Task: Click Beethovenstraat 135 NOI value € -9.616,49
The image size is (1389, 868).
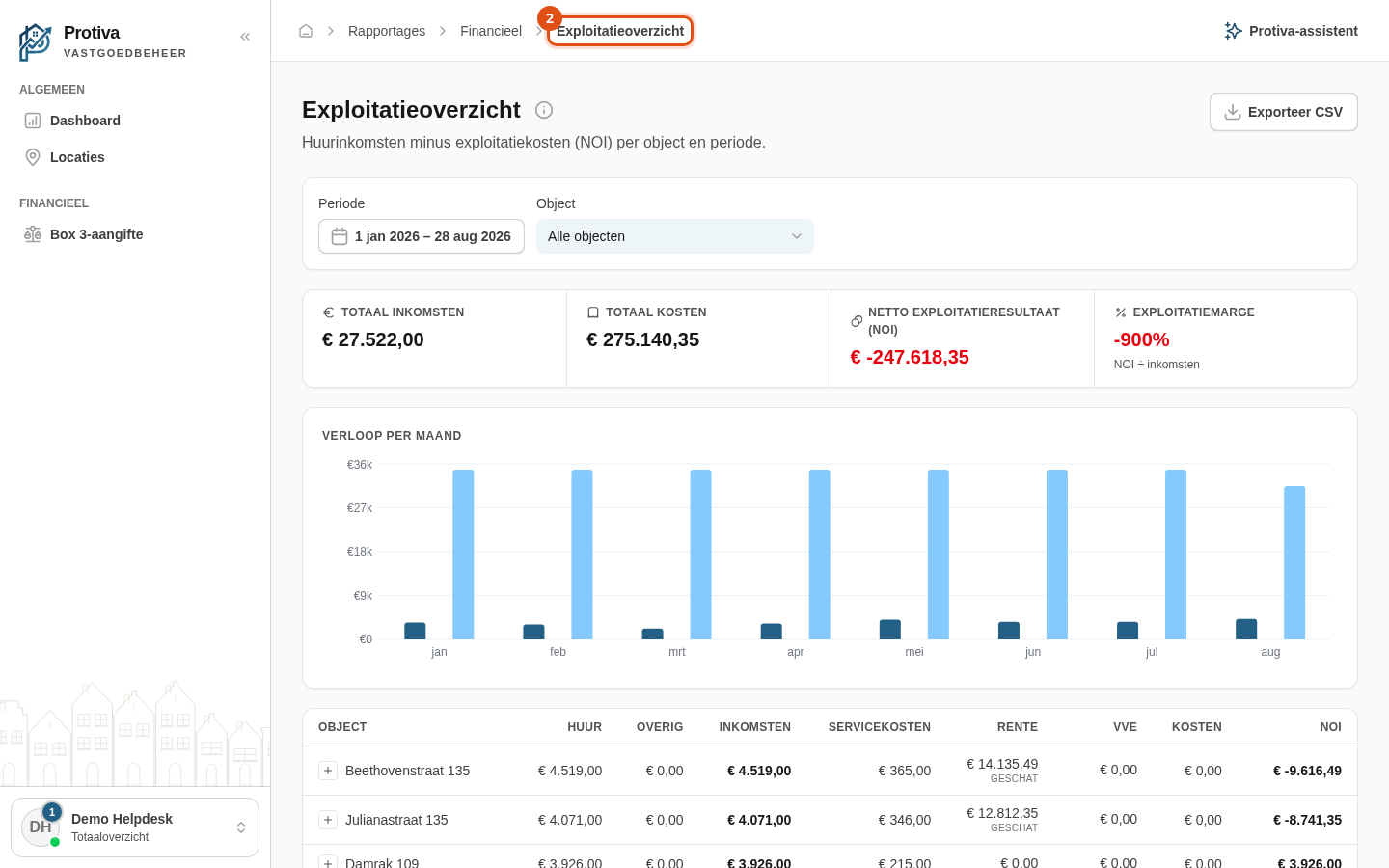Action: (1307, 771)
